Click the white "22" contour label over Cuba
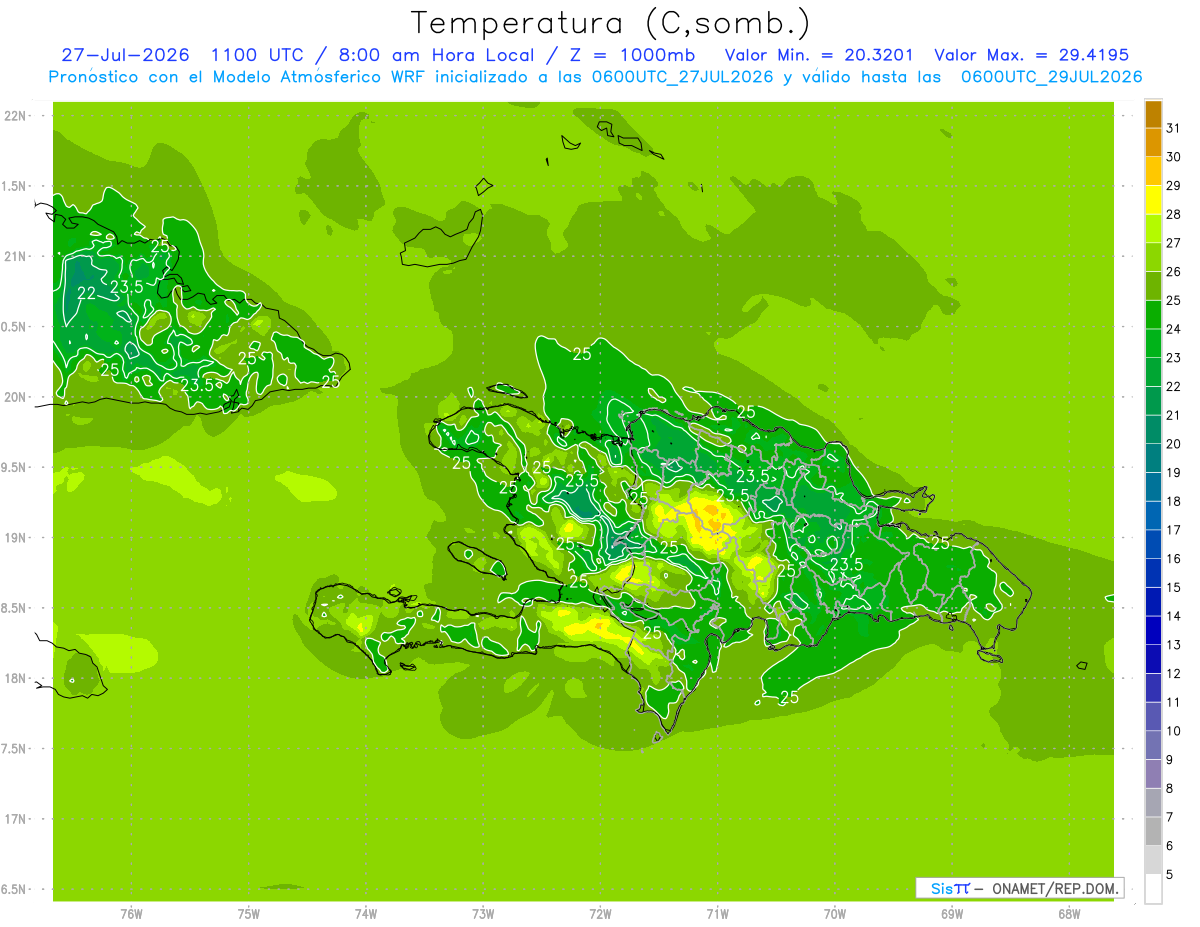This screenshot has width=1200, height=927. tap(87, 293)
